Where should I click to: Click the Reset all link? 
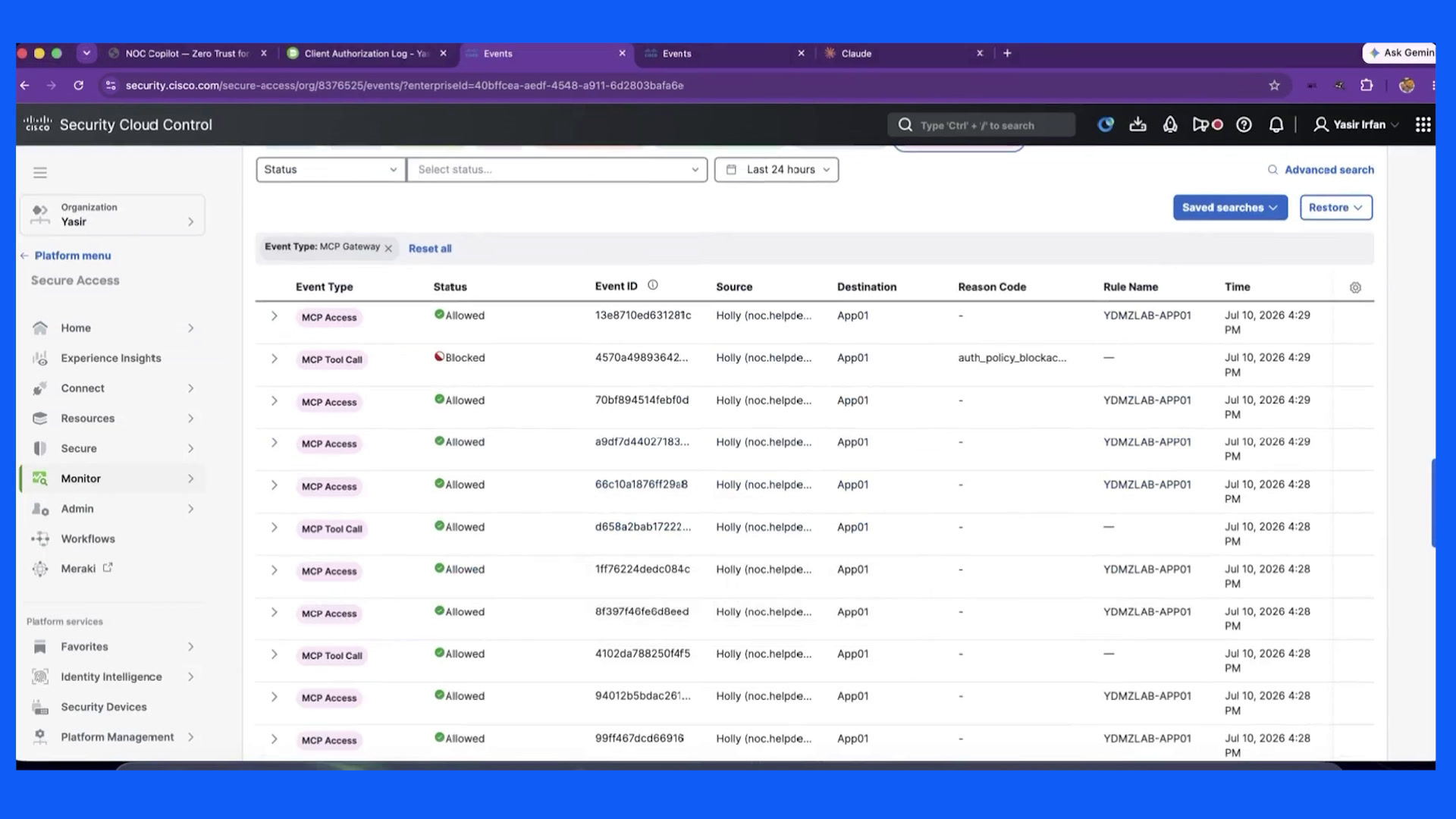pos(430,249)
